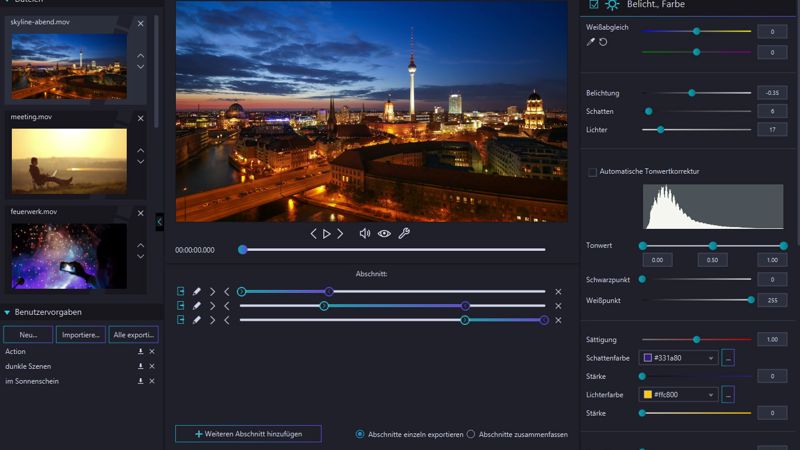
Task: Move meeting.mov up in list
Action: tap(140, 151)
